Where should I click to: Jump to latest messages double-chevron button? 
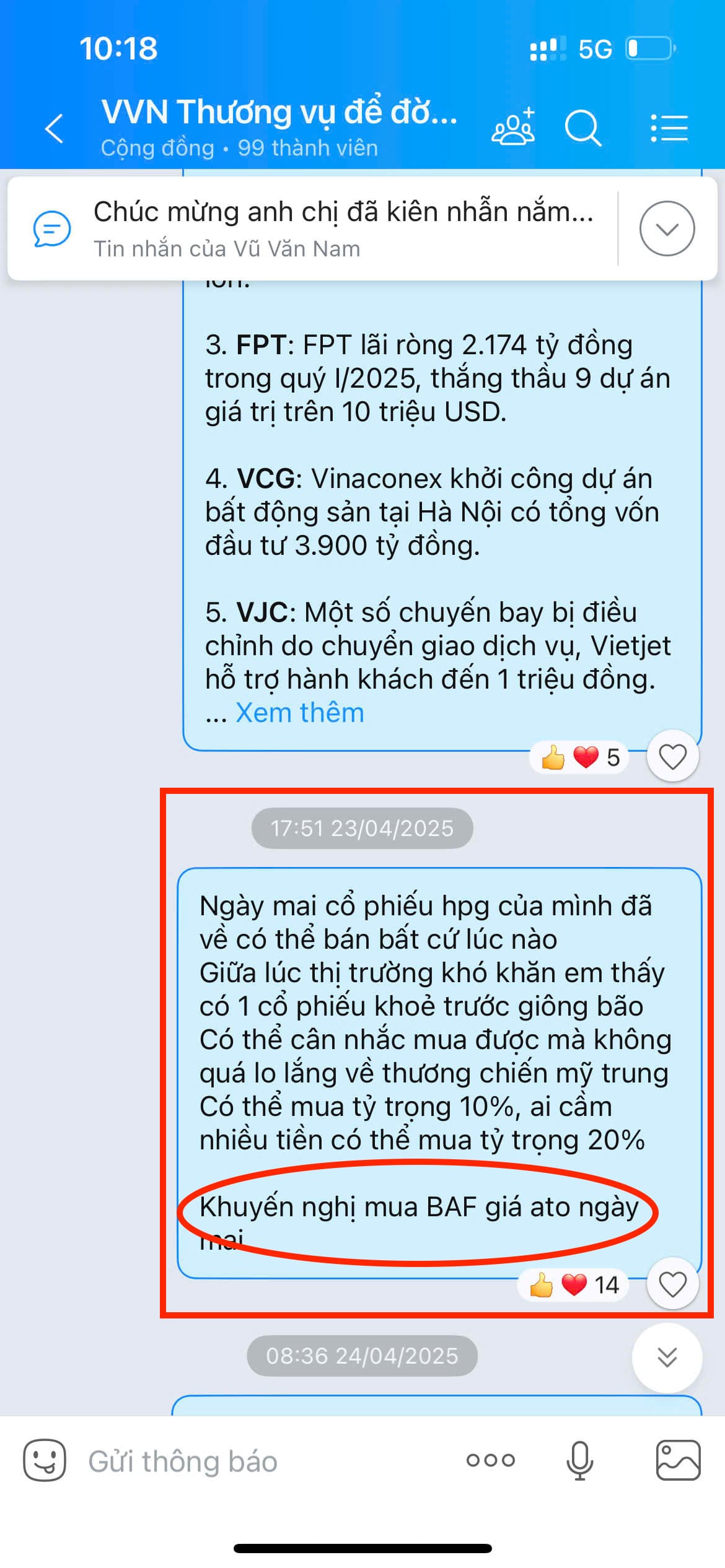click(x=667, y=1357)
